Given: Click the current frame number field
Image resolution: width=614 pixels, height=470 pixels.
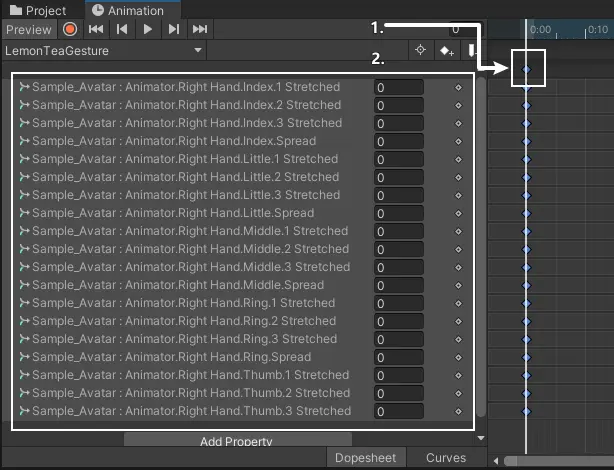Looking at the screenshot, I should tap(466, 29).
